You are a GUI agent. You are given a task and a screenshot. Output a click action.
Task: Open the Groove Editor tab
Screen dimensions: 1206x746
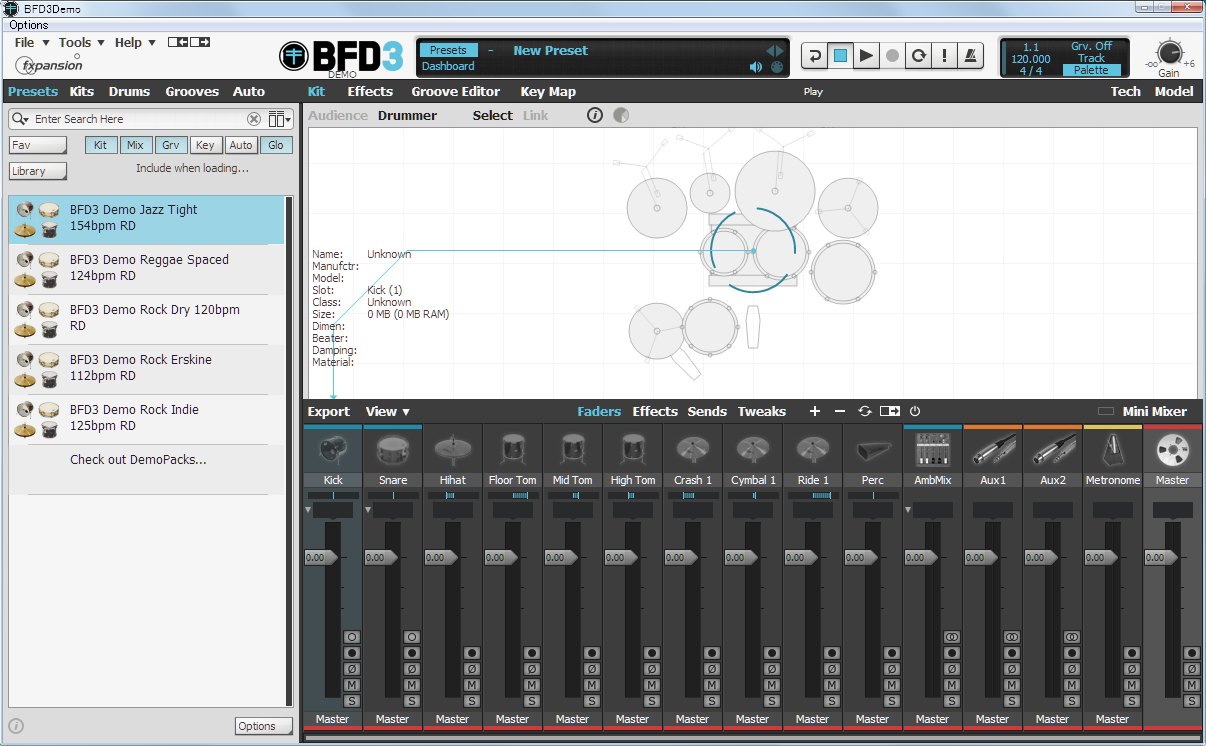click(x=455, y=91)
